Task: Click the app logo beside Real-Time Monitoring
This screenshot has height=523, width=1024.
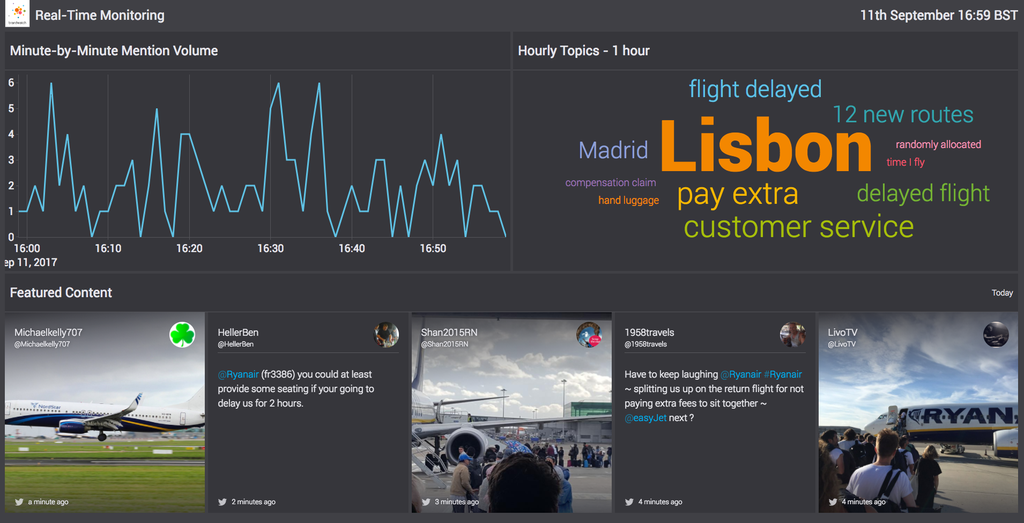Action: click(x=17, y=15)
